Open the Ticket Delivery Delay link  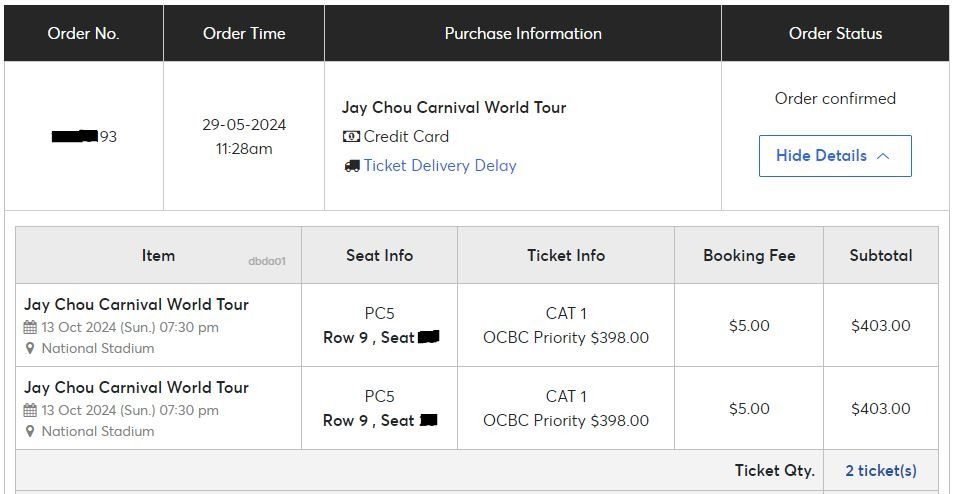pyautogui.click(x=440, y=165)
